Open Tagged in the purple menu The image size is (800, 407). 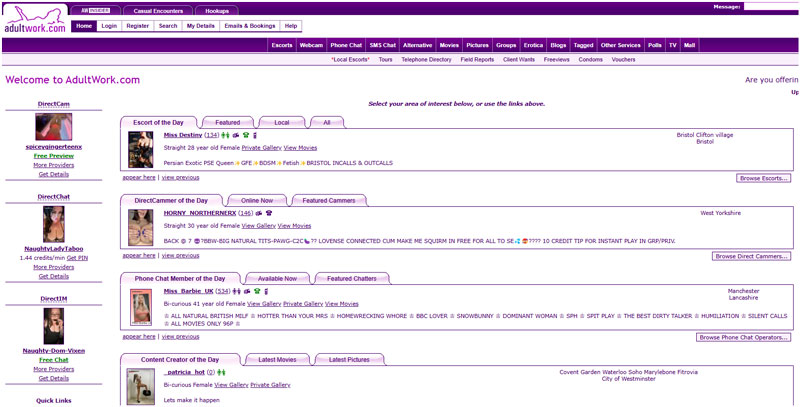pyautogui.click(x=584, y=45)
